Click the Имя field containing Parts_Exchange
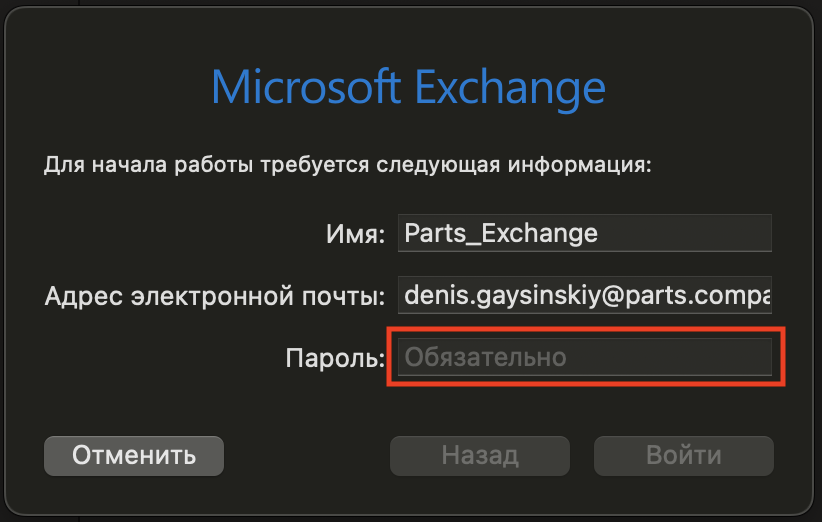This screenshot has width=822, height=522. coord(584,234)
